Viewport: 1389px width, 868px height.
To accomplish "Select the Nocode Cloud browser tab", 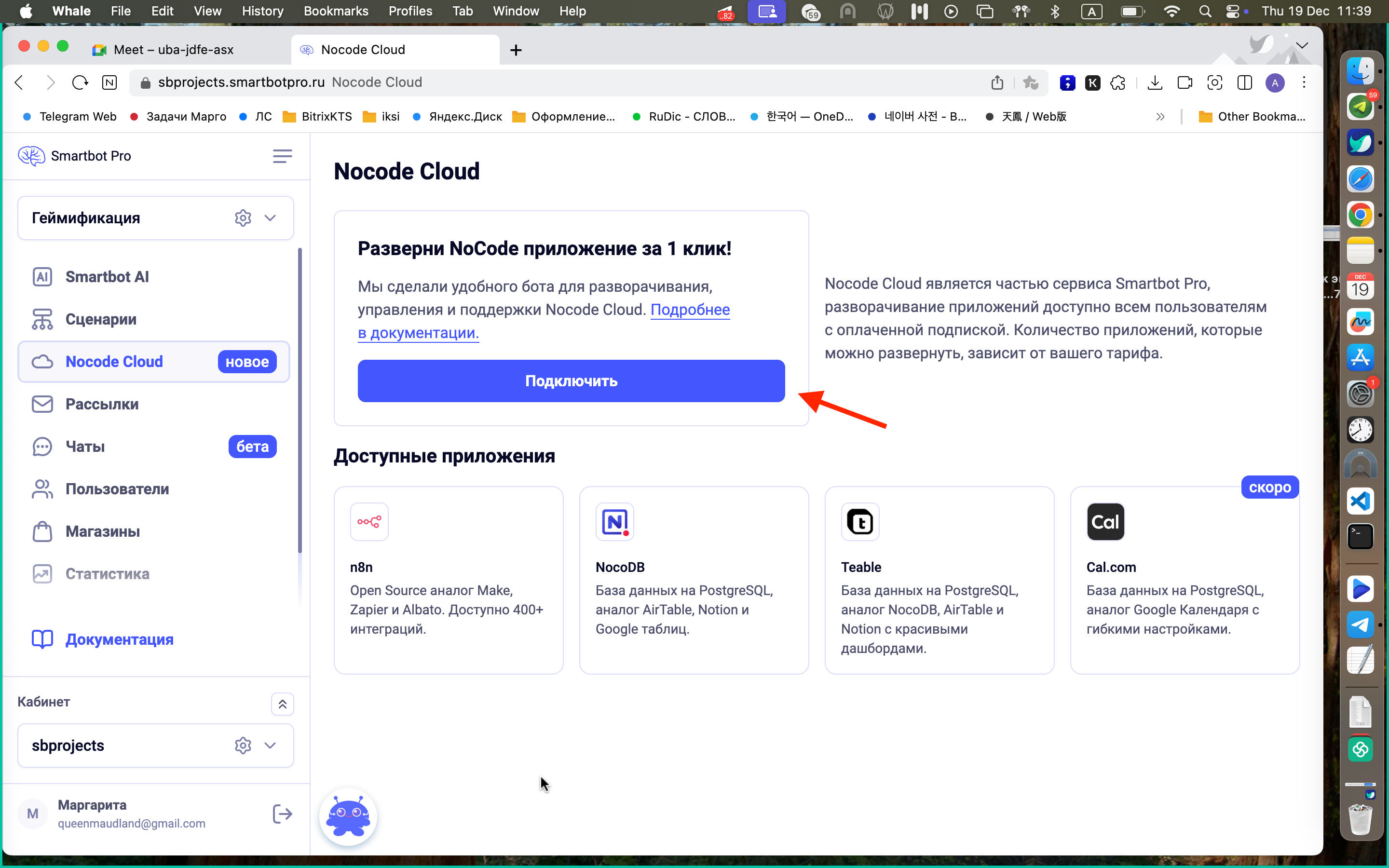I will (395, 49).
